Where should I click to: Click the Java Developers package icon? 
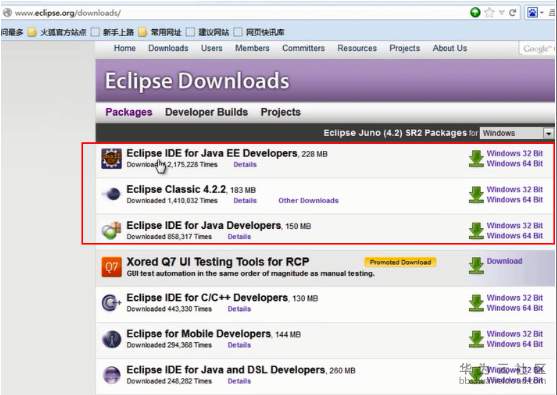pyautogui.click(x=111, y=230)
